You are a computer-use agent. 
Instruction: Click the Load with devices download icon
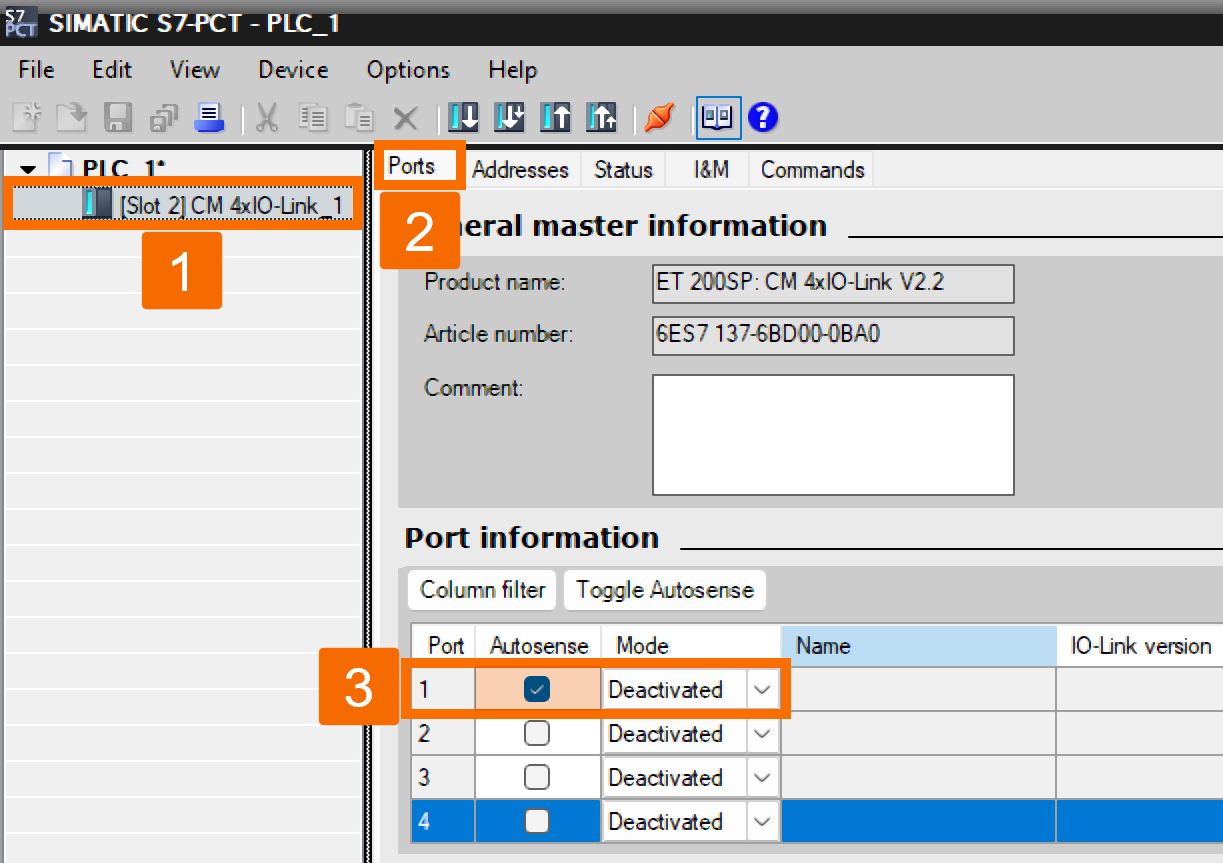tap(509, 118)
